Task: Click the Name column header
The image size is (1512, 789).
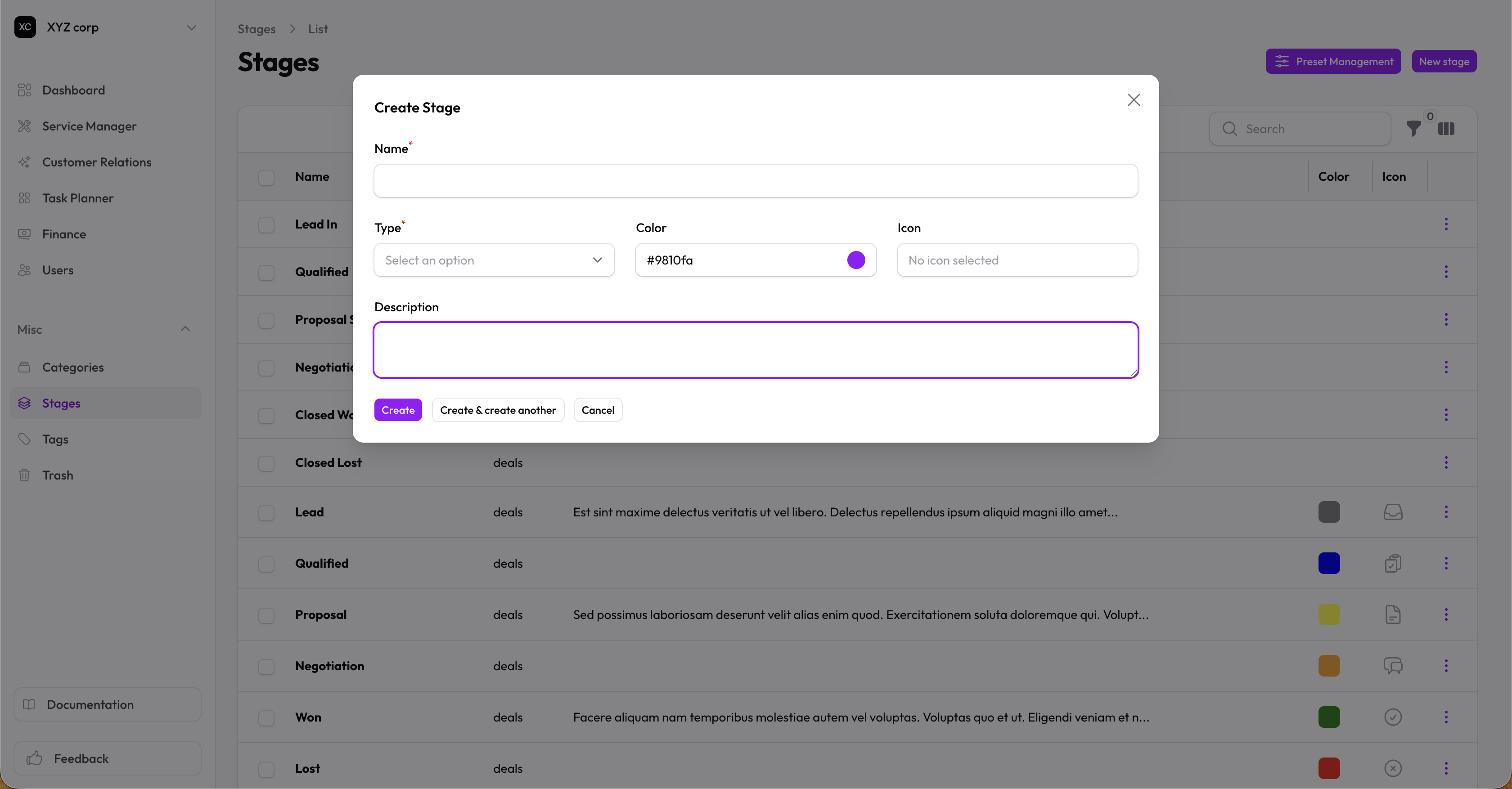Action: point(312,177)
